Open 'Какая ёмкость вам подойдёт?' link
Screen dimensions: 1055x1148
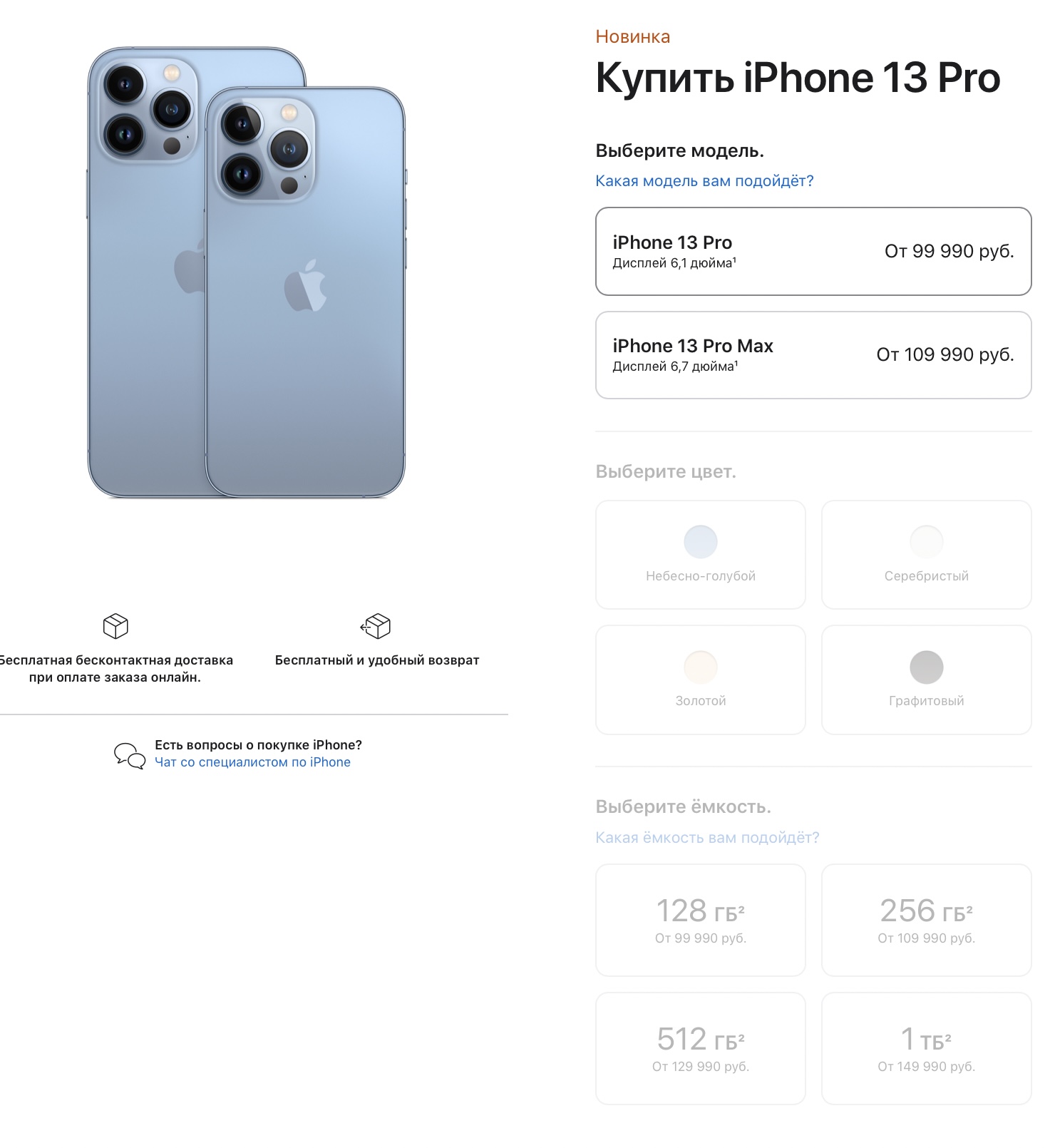coord(707,837)
